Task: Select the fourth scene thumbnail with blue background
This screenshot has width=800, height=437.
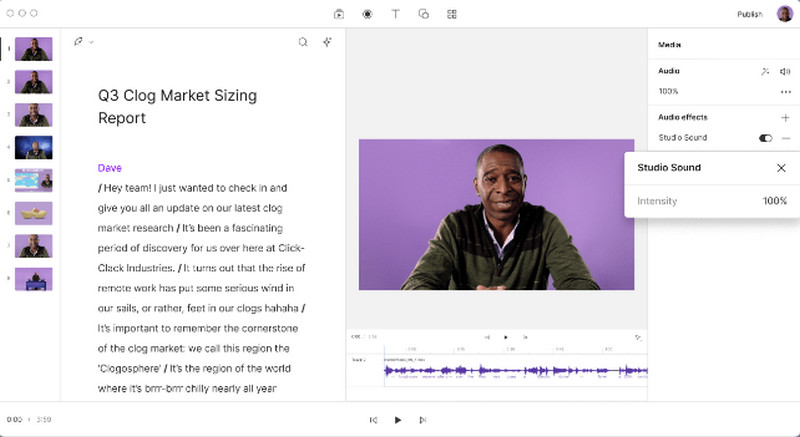Action: point(34,148)
